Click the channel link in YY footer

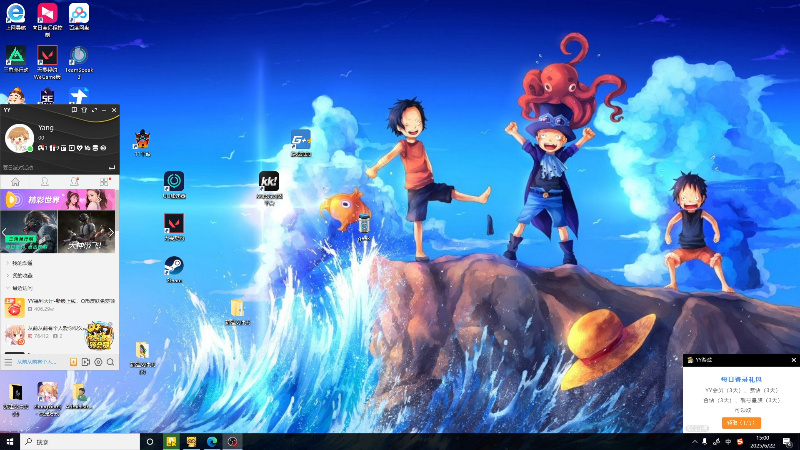click(36, 362)
